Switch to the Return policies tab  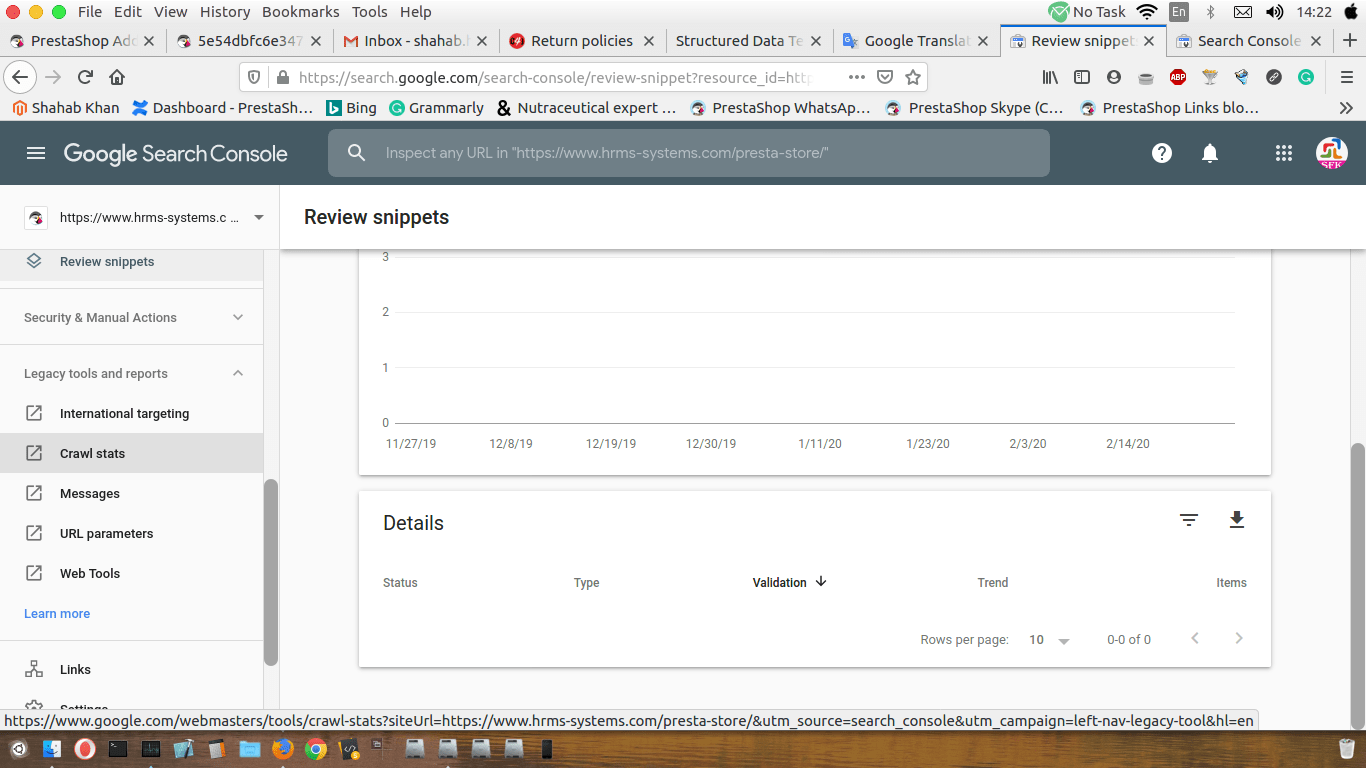coord(582,41)
